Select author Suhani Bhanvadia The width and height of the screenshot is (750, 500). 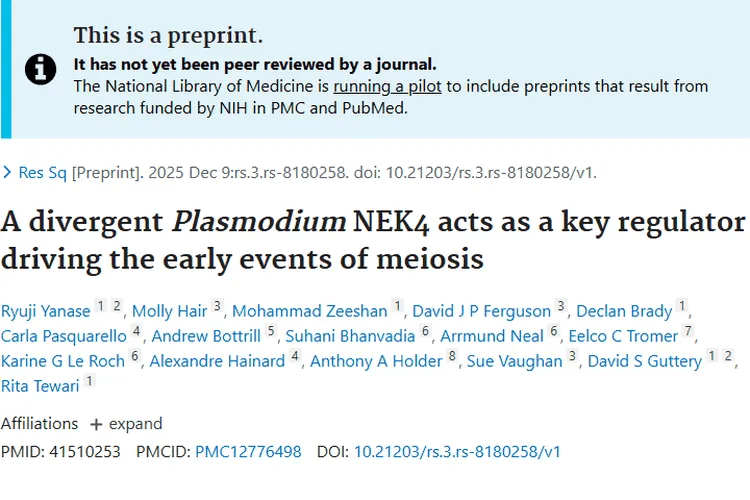point(350,336)
